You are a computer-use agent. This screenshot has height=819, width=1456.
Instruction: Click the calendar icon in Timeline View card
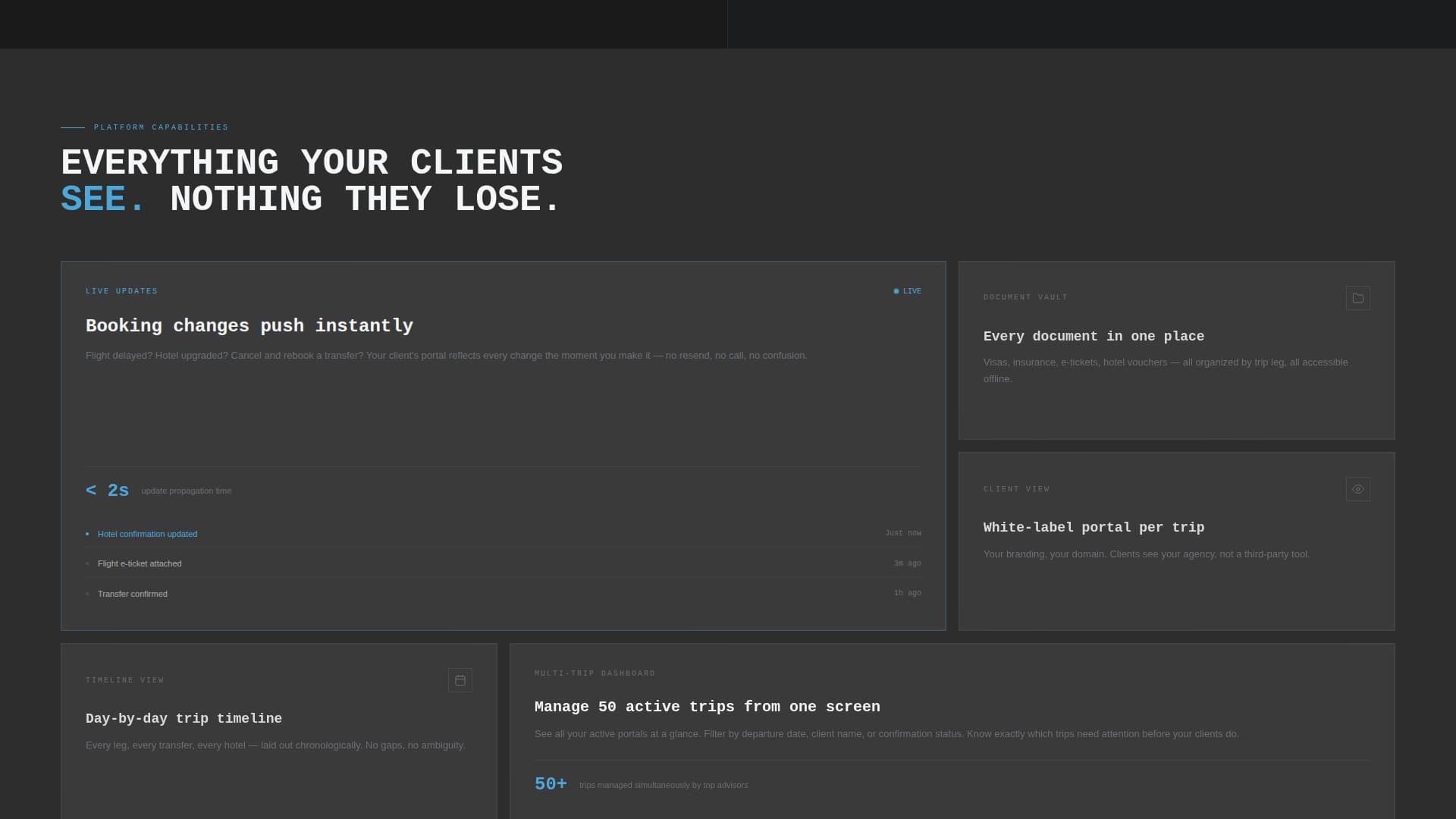[x=460, y=680]
